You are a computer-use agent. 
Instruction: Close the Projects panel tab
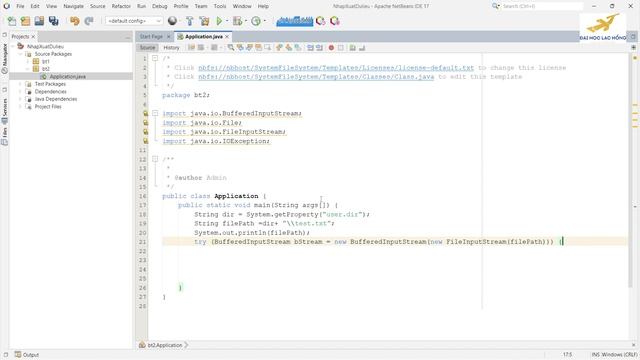click(x=33, y=37)
